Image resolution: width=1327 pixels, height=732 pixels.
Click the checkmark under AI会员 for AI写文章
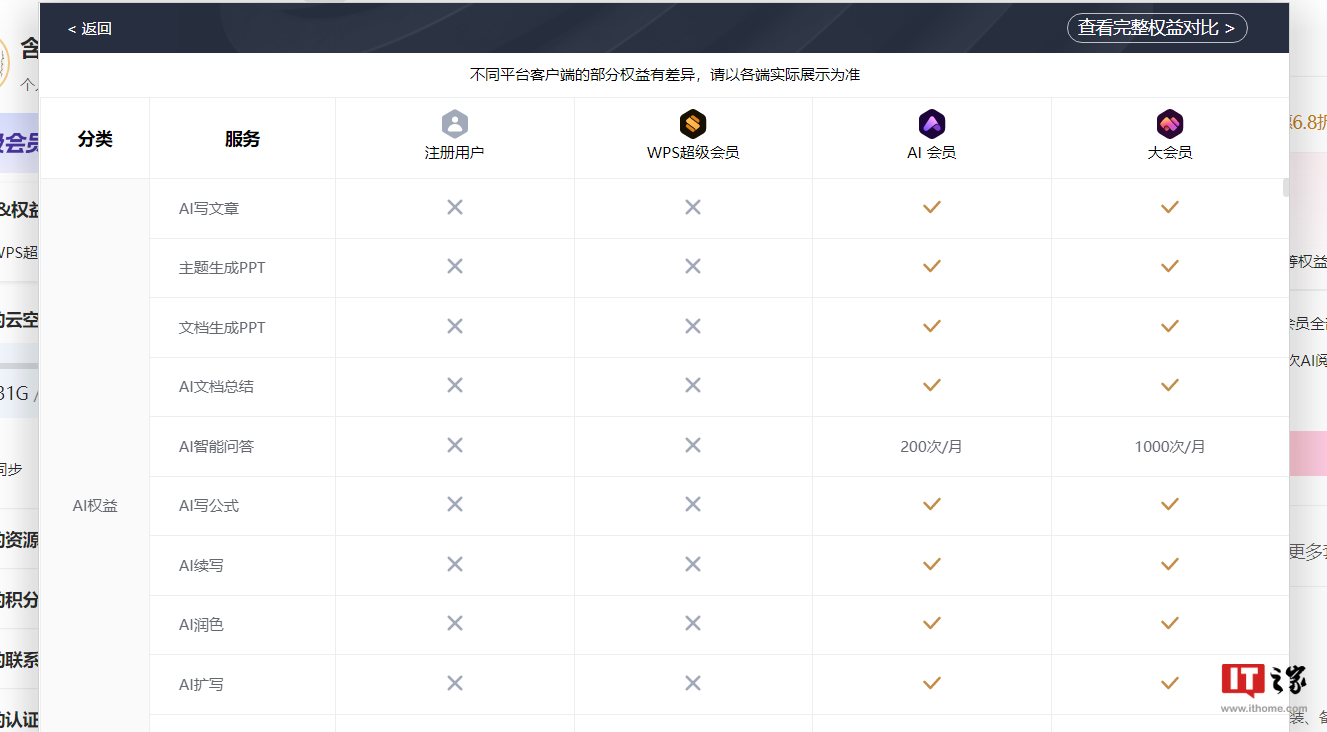931,207
